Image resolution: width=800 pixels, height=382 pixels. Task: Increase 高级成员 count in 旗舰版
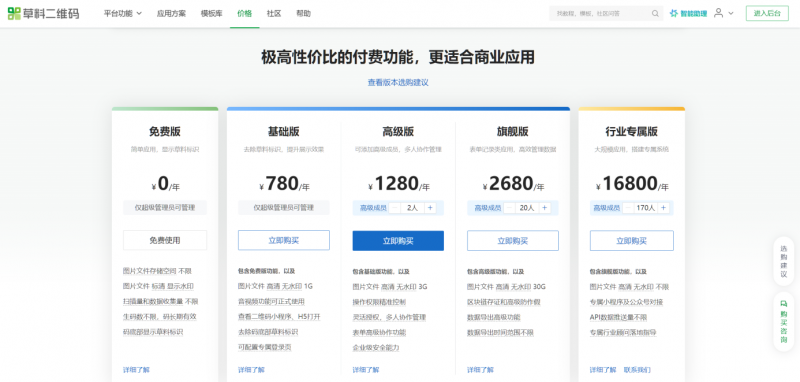tap(544, 208)
